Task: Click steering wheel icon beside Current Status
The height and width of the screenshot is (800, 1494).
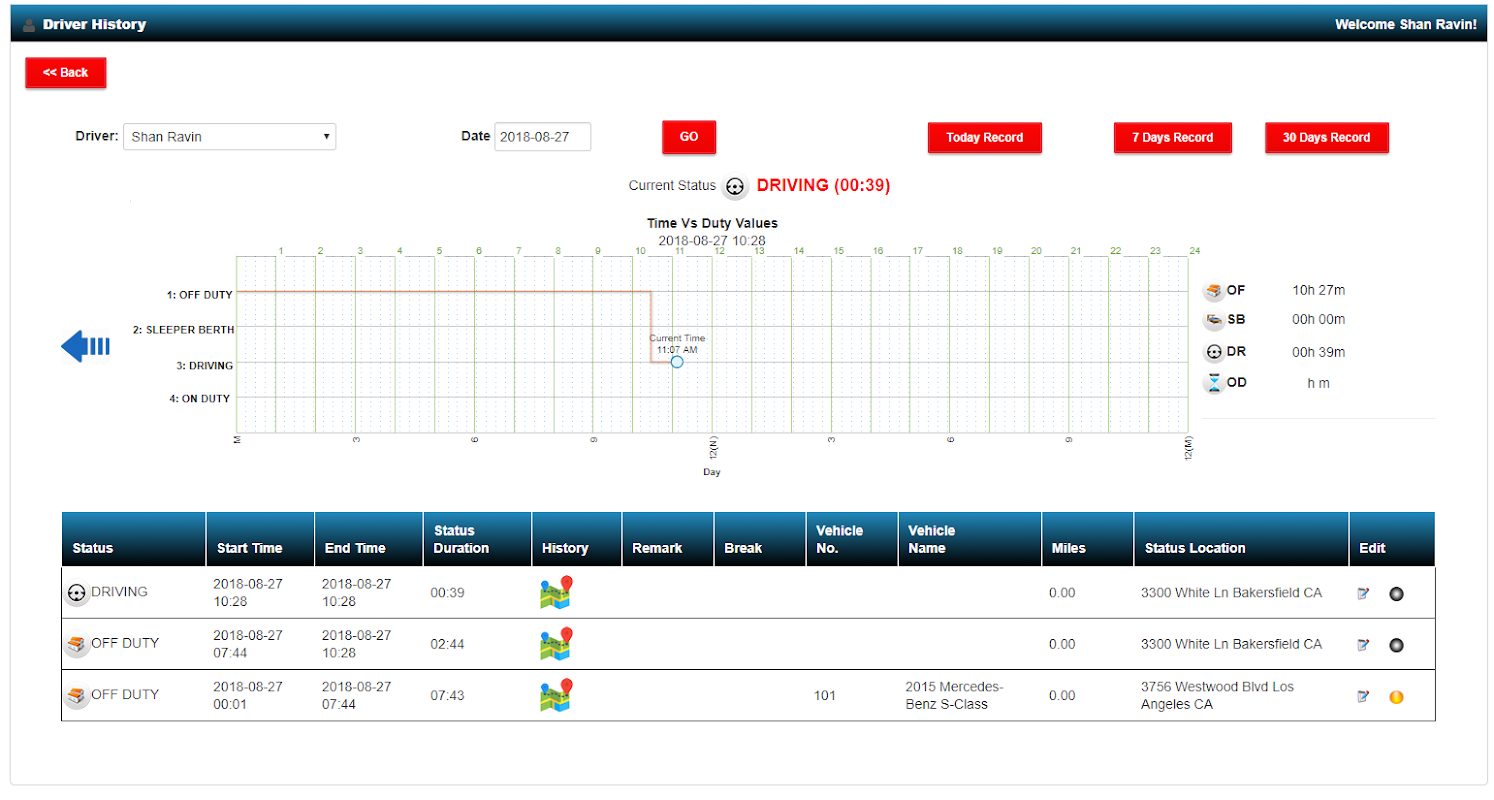Action: pyautogui.click(x=735, y=186)
